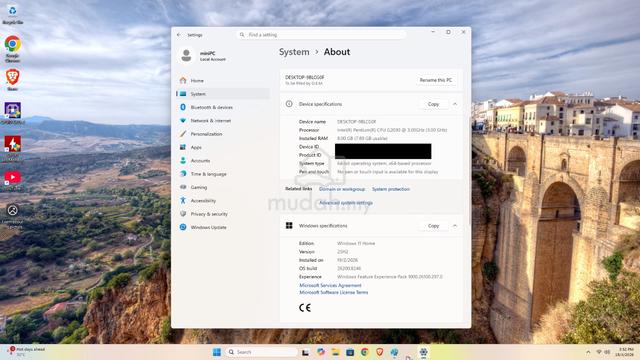This screenshot has height=360, width=640.
Task: Open the System protection link
Action: pyautogui.click(x=391, y=189)
